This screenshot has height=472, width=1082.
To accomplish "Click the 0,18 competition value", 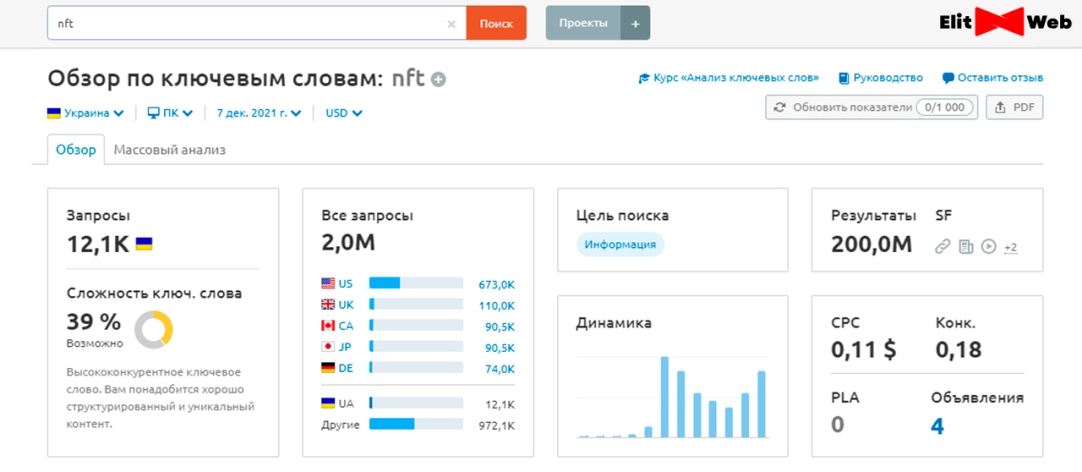I will point(958,350).
